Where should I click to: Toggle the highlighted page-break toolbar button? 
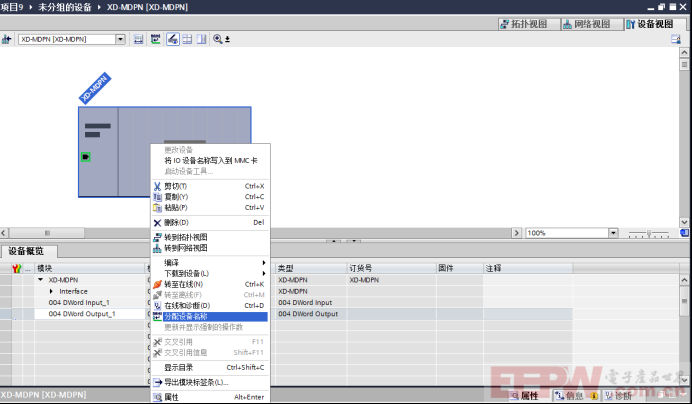pos(173,39)
